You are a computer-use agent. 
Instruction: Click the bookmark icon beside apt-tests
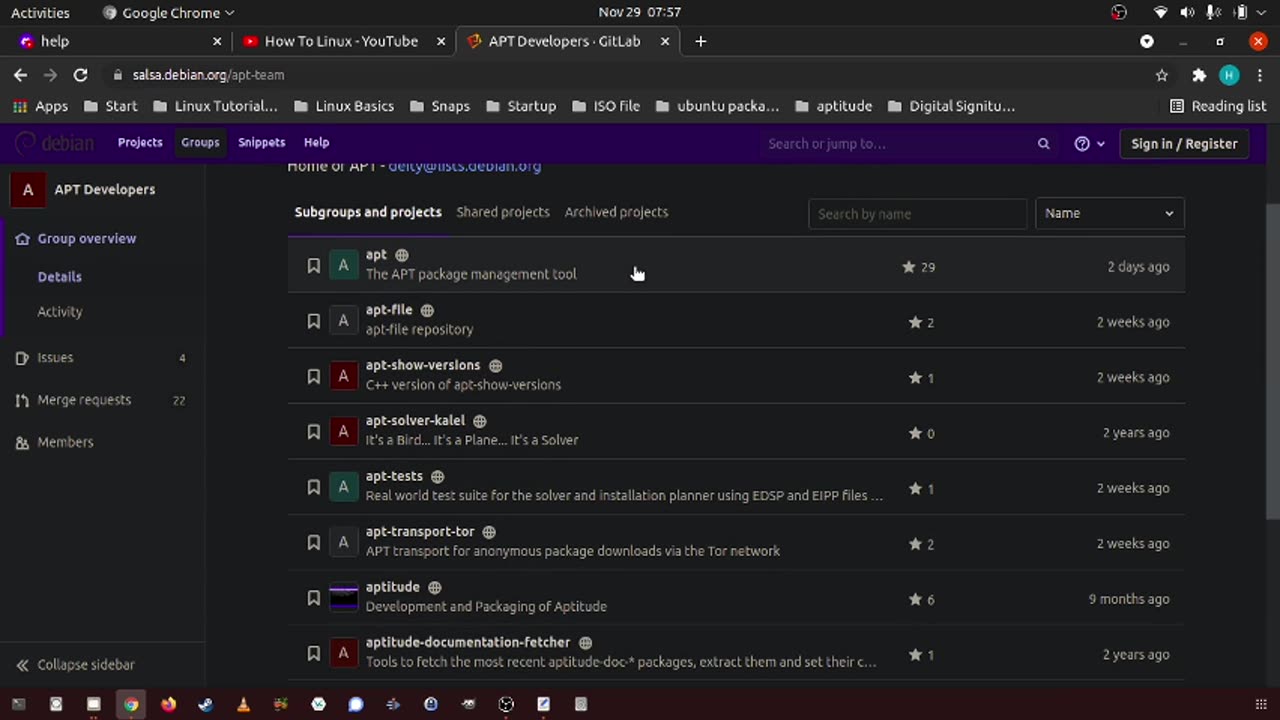tap(313, 487)
